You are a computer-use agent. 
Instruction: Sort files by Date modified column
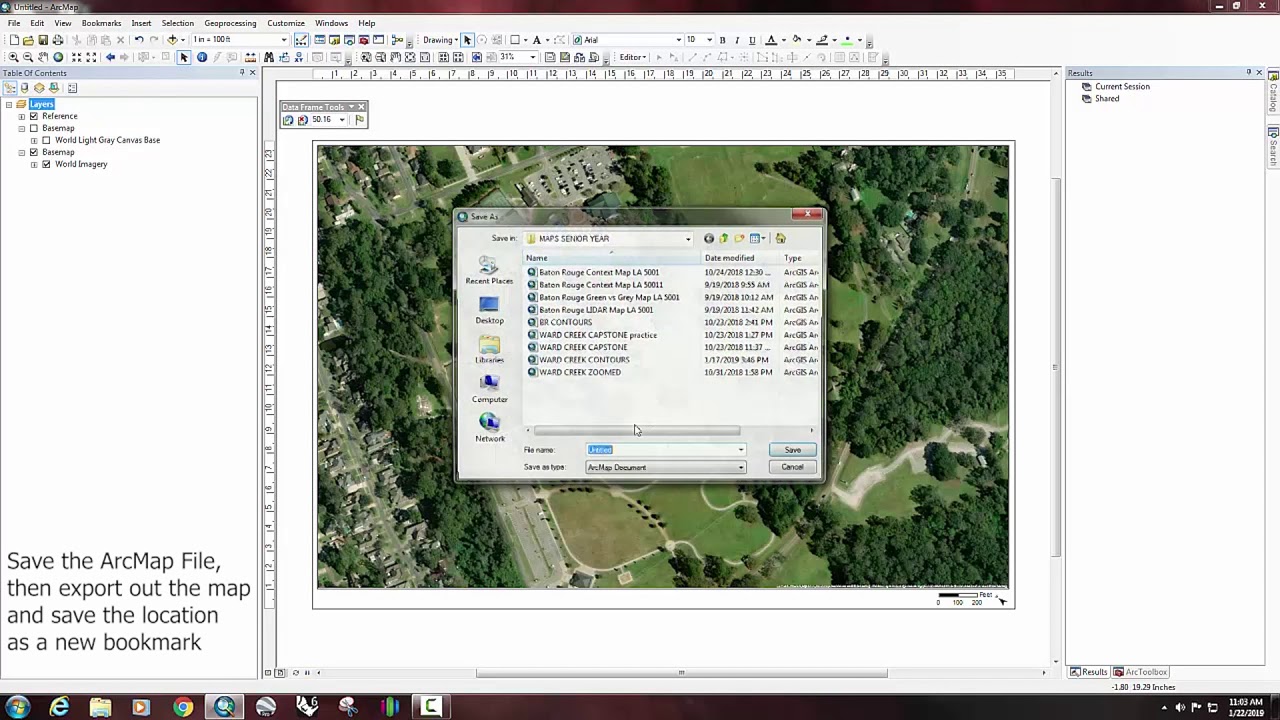tap(740, 258)
